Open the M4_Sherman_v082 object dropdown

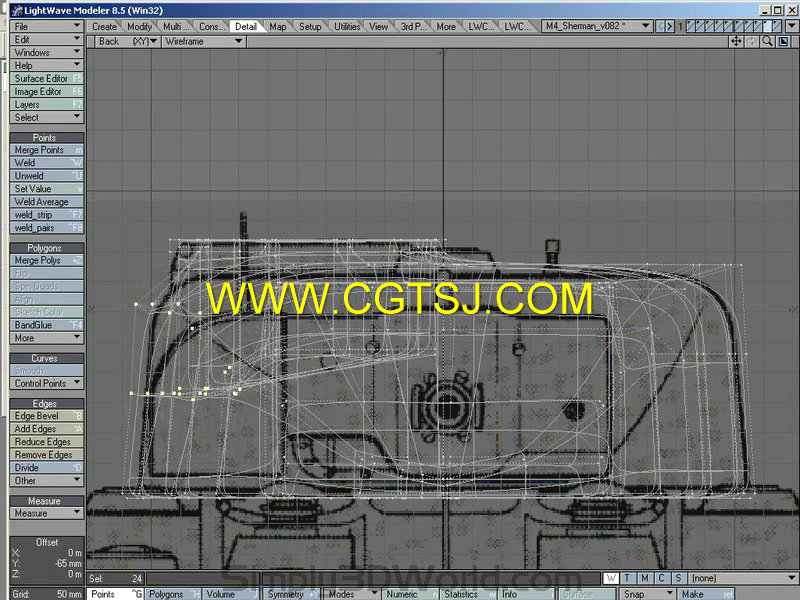[597, 26]
